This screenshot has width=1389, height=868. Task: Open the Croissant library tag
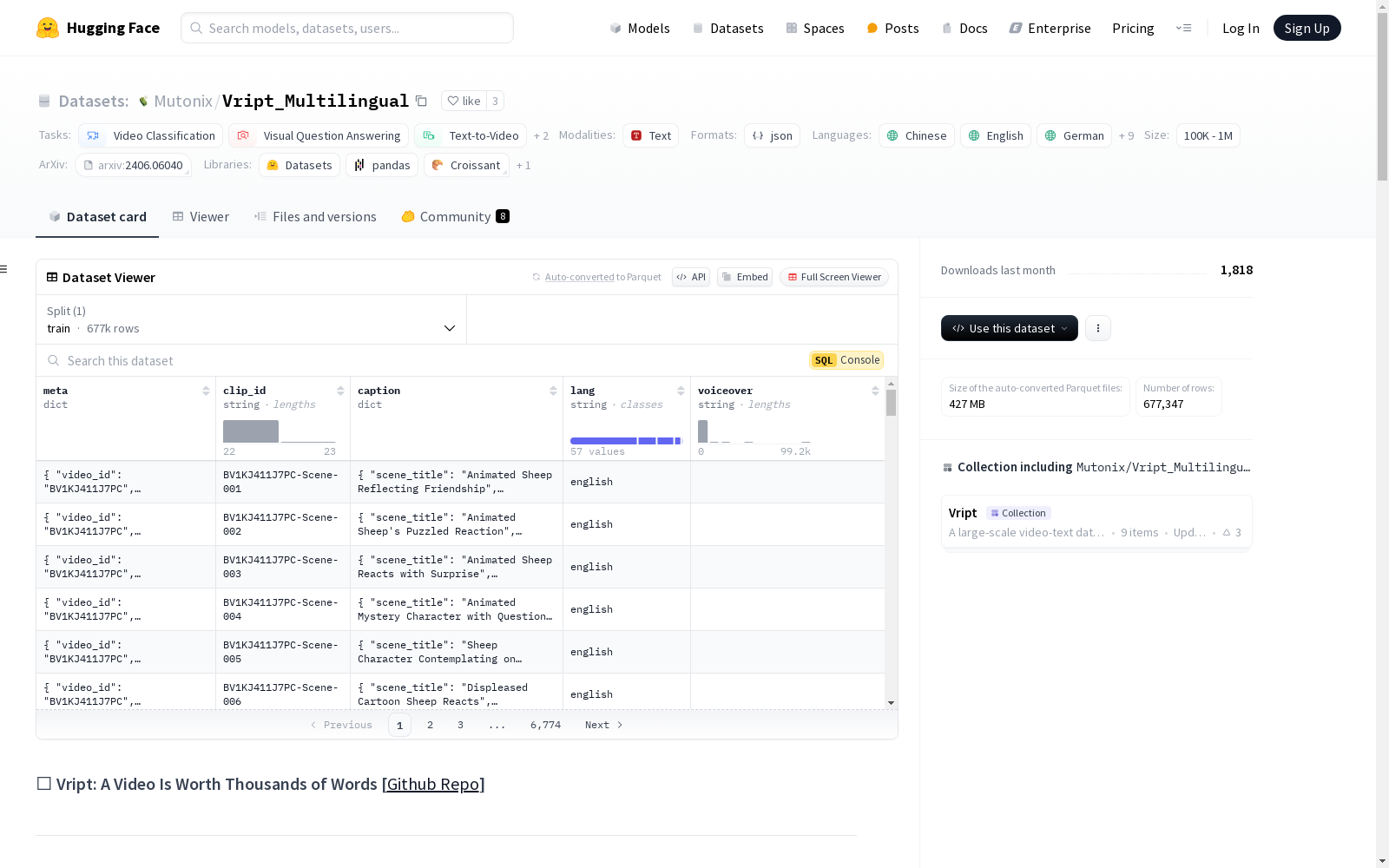[466, 165]
